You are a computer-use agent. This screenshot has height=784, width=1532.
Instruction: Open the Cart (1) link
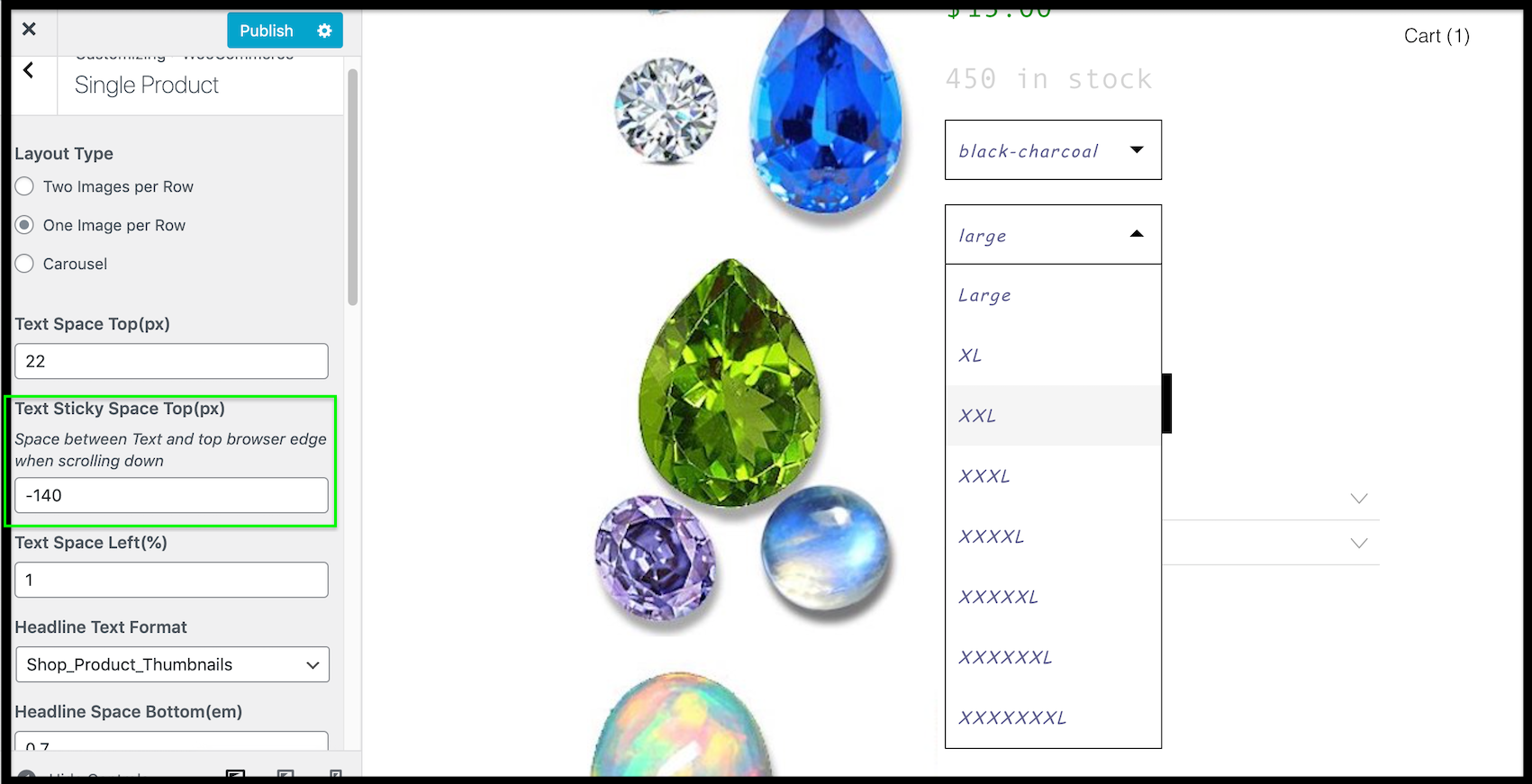tap(1437, 36)
